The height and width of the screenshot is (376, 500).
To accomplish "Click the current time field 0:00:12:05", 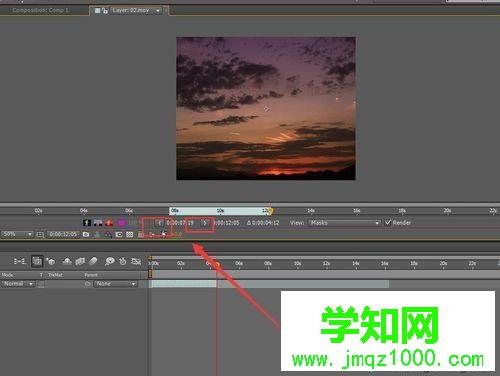I will click(63, 234).
